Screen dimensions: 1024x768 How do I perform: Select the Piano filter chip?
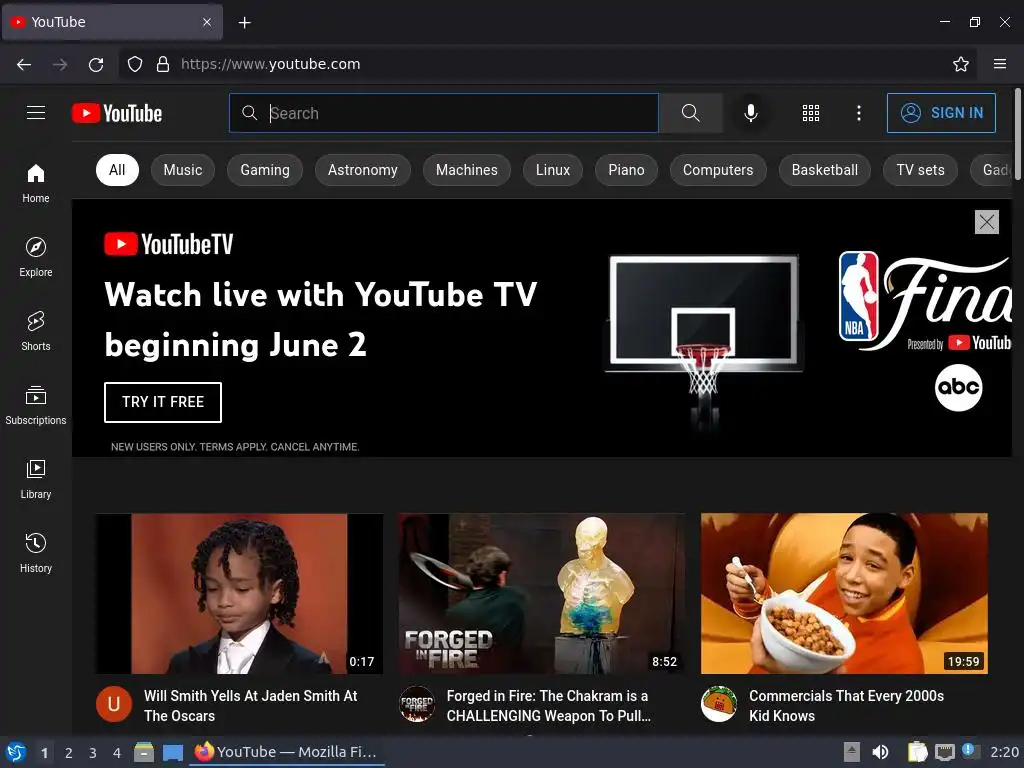click(x=626, y=170)
